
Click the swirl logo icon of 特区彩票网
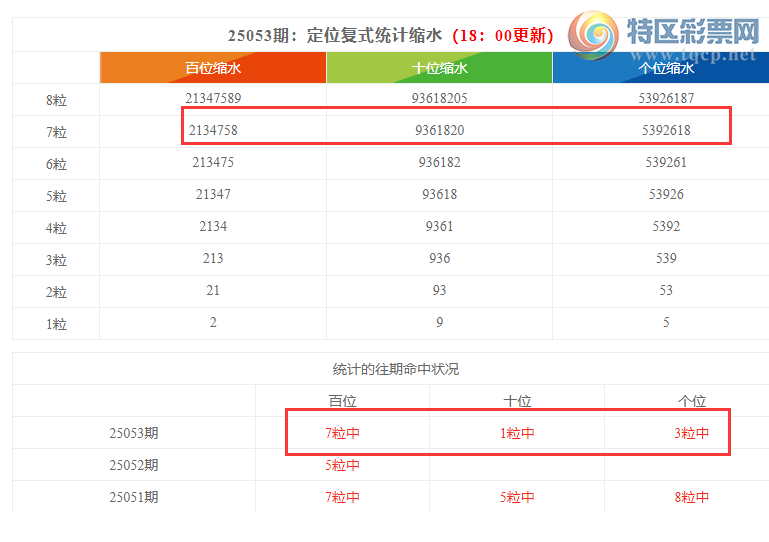tap(595, 36)
